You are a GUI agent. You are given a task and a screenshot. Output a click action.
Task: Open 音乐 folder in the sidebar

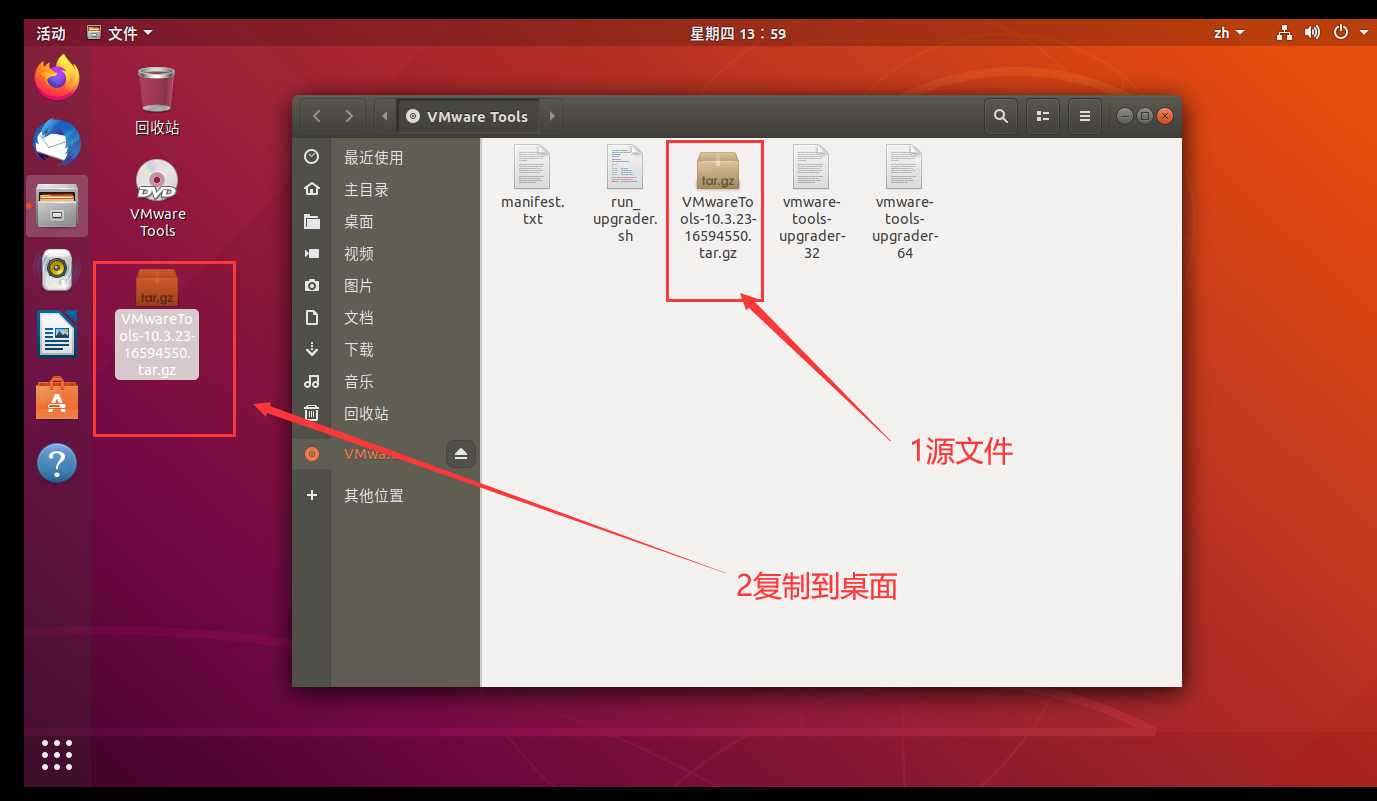pyautogui.click(x=385, y=381)
